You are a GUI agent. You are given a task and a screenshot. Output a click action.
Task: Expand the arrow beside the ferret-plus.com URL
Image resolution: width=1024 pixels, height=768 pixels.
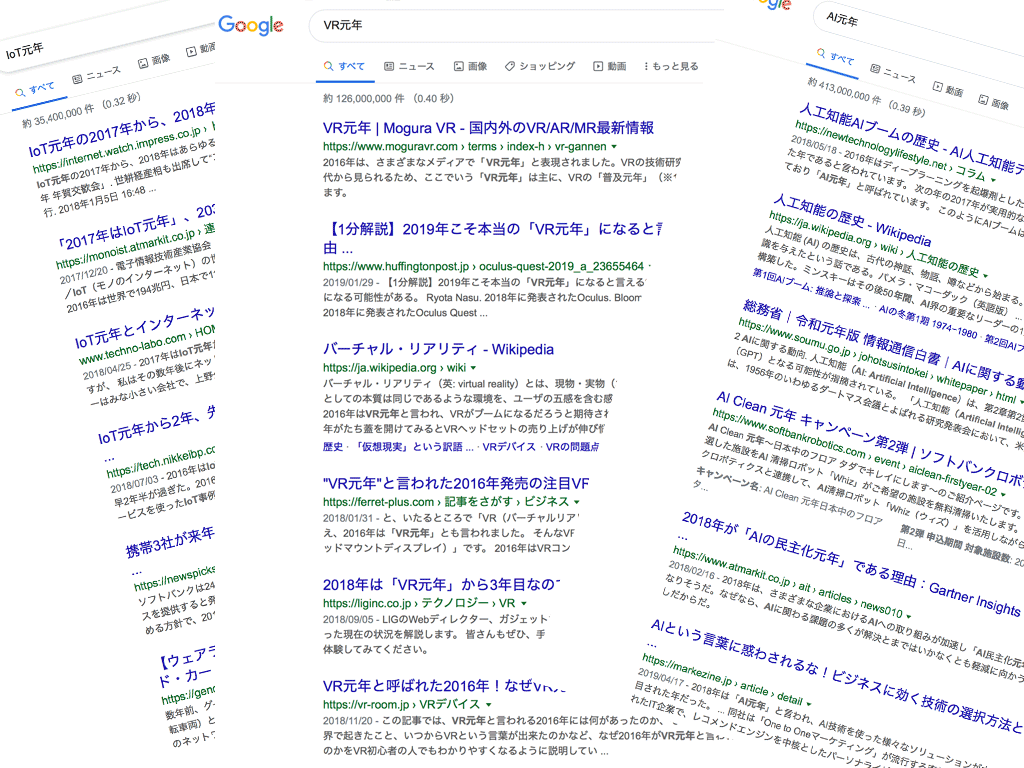coord(577,502)
